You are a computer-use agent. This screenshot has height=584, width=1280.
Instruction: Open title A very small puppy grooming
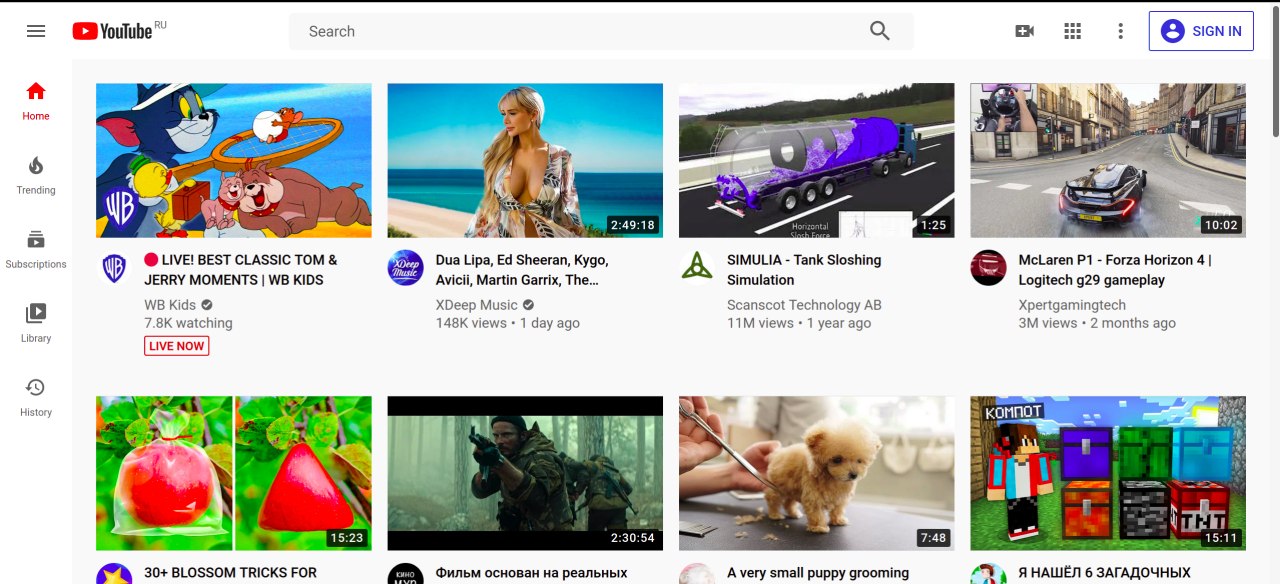818,573
